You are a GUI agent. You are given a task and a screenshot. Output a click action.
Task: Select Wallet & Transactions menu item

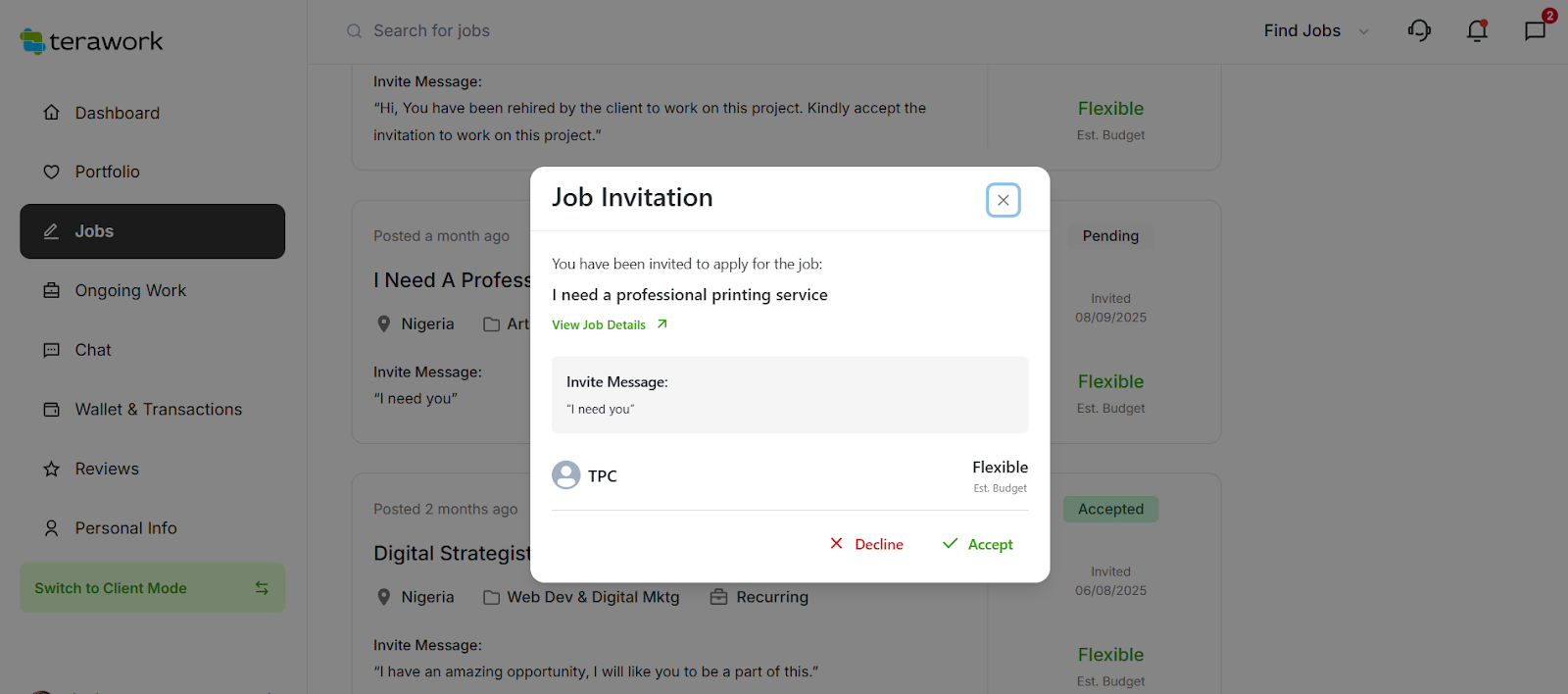tap(158, 410)
